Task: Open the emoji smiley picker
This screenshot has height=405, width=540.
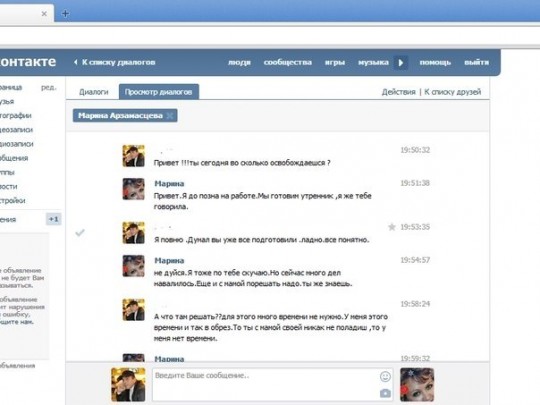Action: (385, 376)
